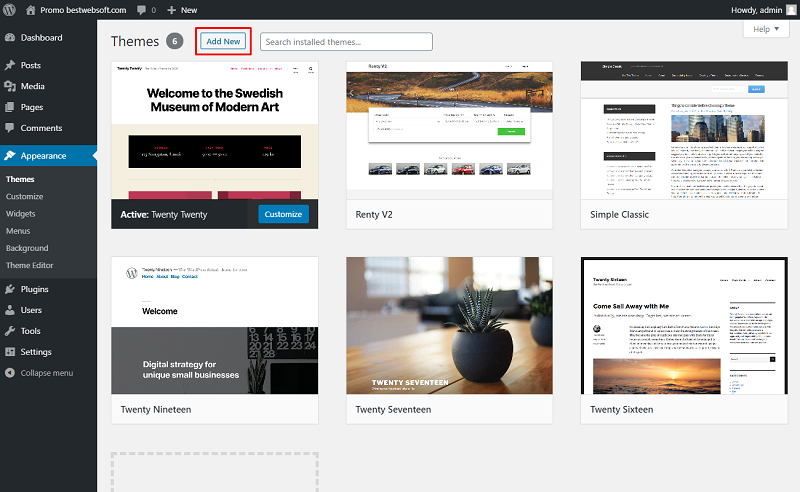Open the Menus submenu
The height and width of the screenshot is (492, 800).
[18, 231]
